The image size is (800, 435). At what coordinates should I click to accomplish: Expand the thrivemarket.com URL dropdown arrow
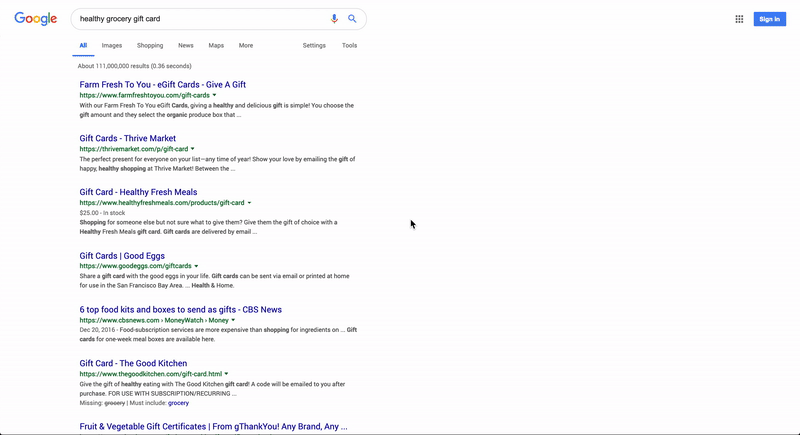[x=192, y=149]
